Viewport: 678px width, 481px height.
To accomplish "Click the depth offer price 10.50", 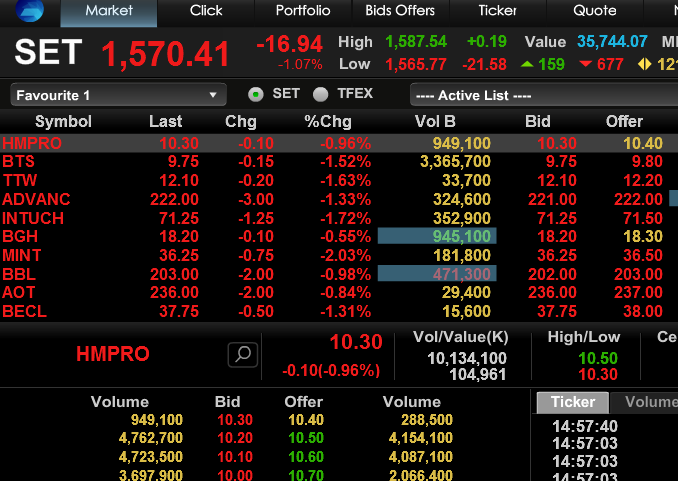I will [306, 438].
